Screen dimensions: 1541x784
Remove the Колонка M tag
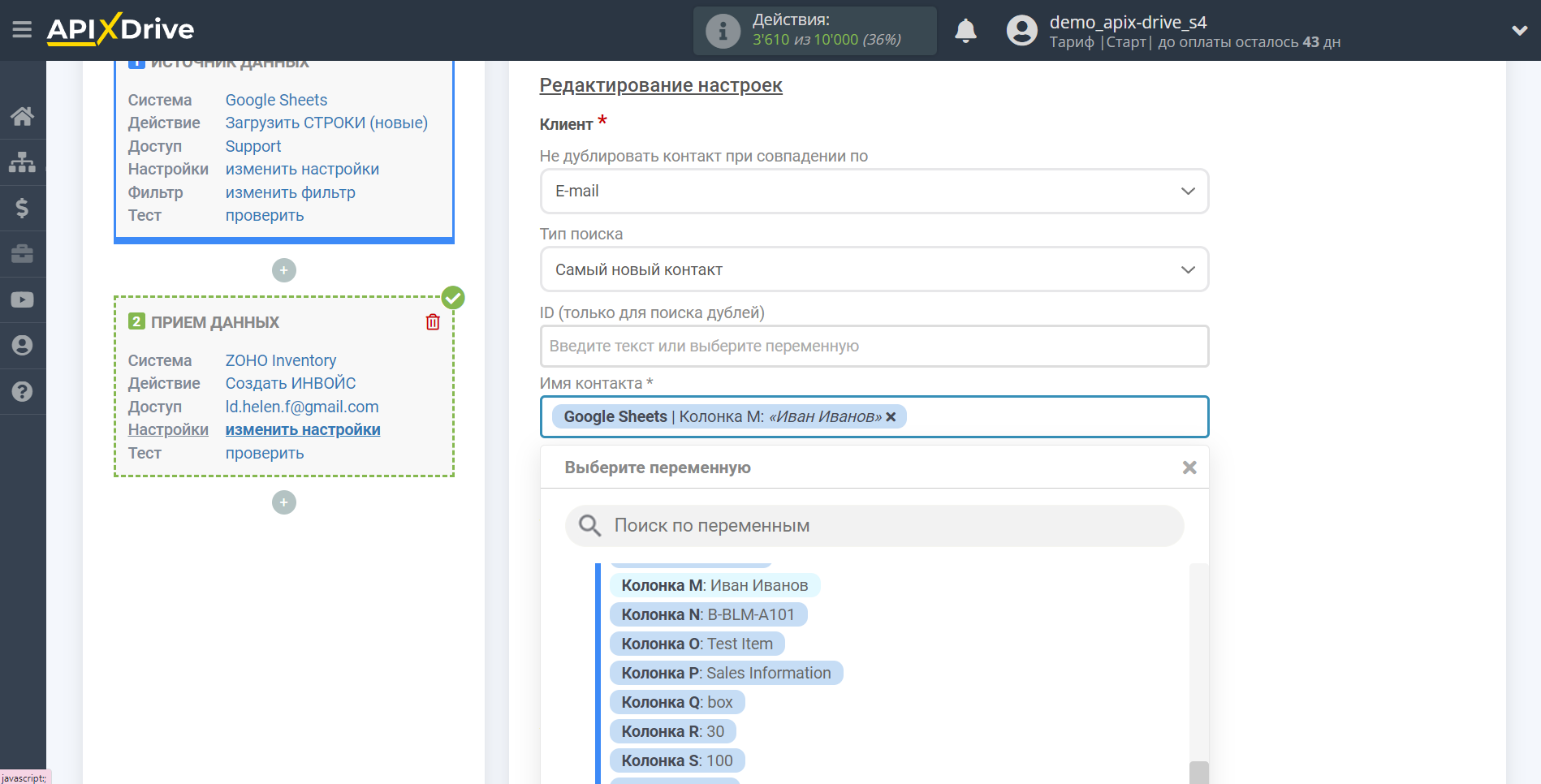point(891,416)
